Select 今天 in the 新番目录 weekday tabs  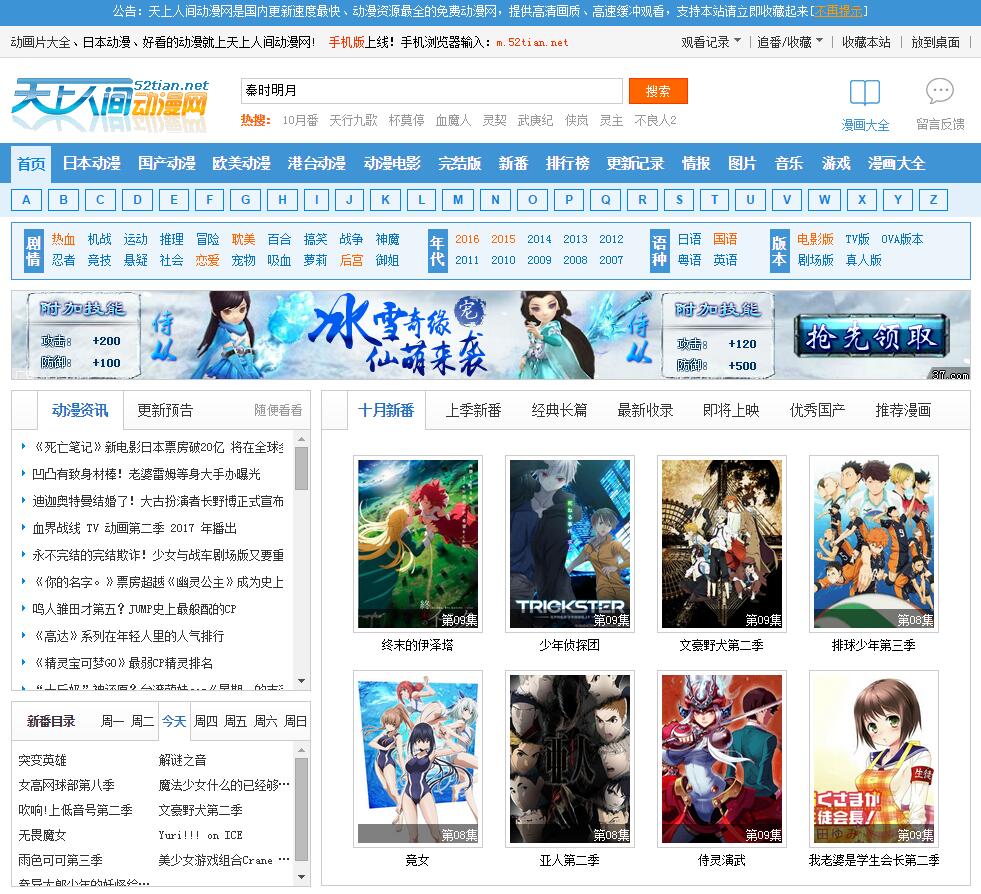(x=174, y=721)
